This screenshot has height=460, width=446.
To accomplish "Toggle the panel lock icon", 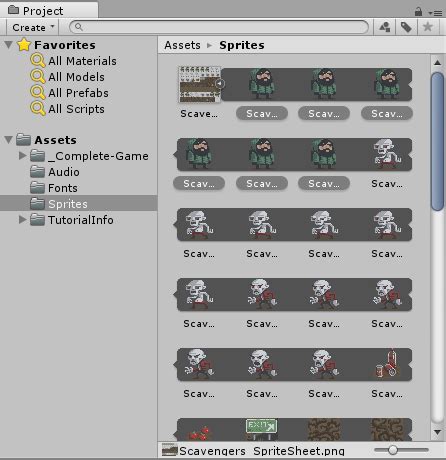I will point(418,12).
